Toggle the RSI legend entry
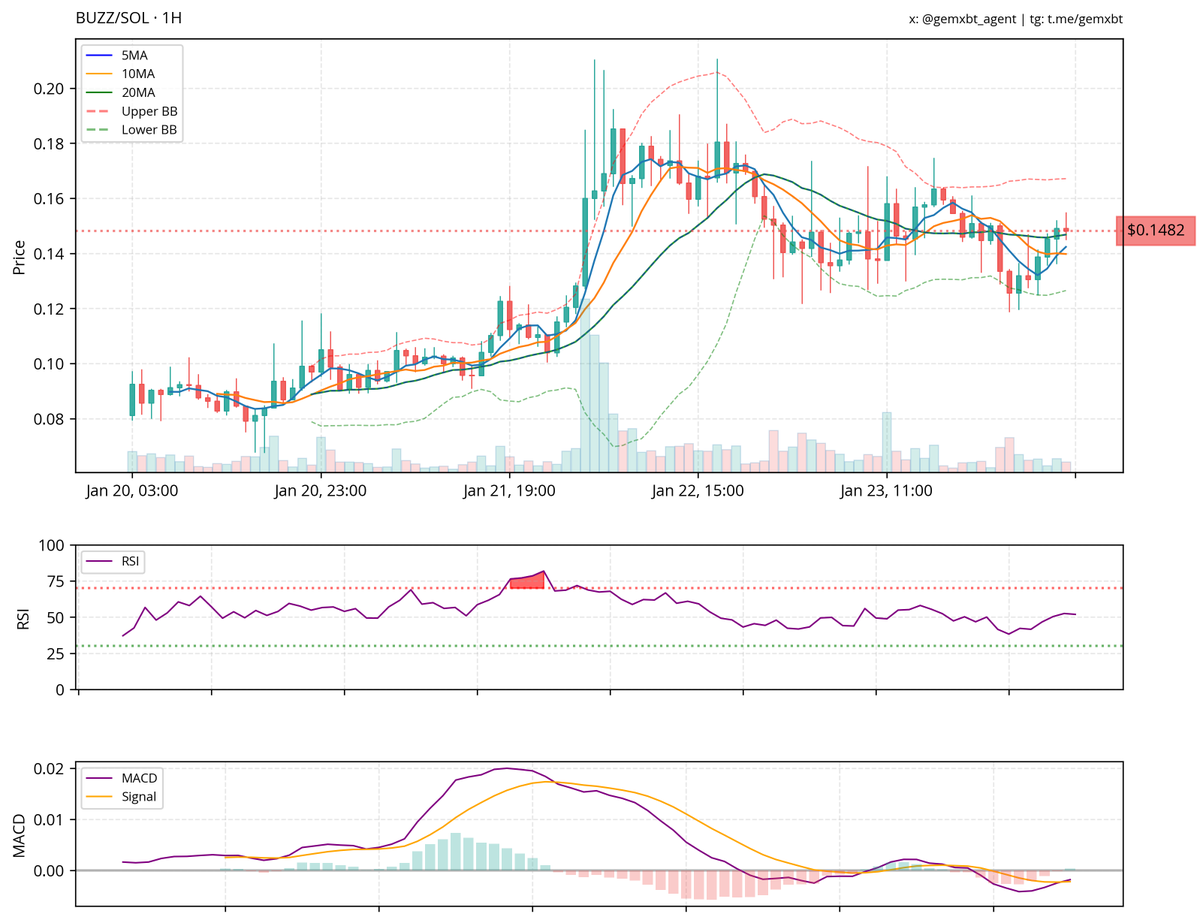 (131, 561)
